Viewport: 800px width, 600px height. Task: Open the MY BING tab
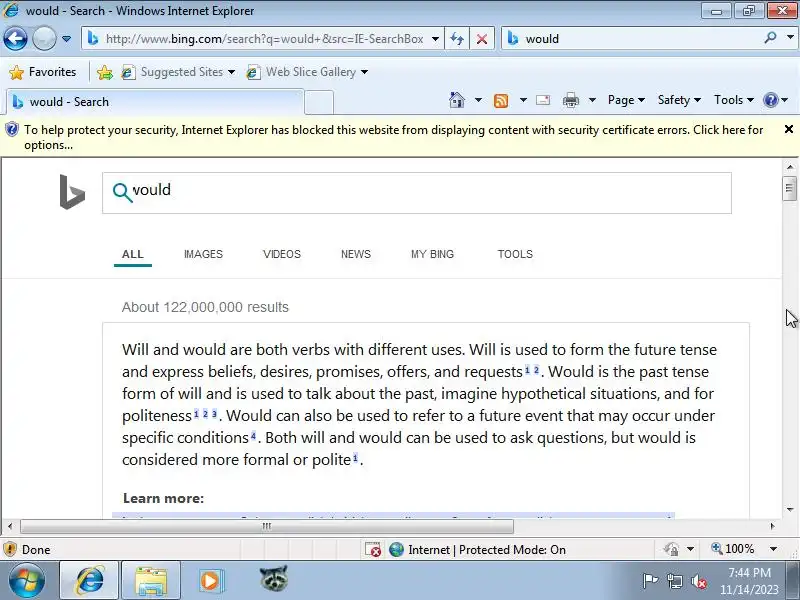[x=432, y=254]
